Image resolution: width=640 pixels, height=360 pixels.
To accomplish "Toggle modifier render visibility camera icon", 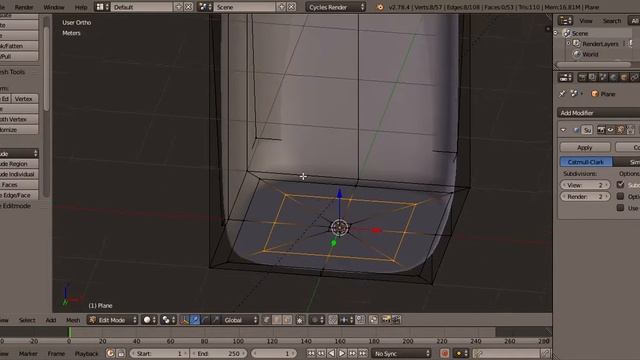I will tap(601, 130).
